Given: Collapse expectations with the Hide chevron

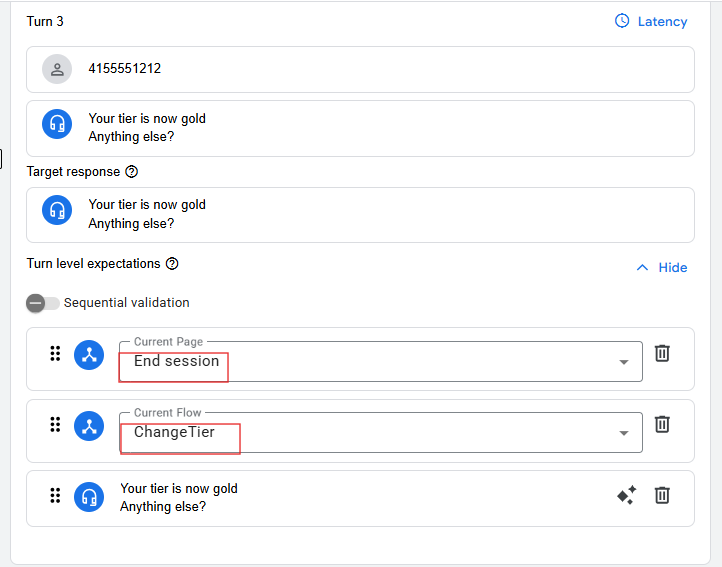Looking at the screenshot, I should (642, 268).
